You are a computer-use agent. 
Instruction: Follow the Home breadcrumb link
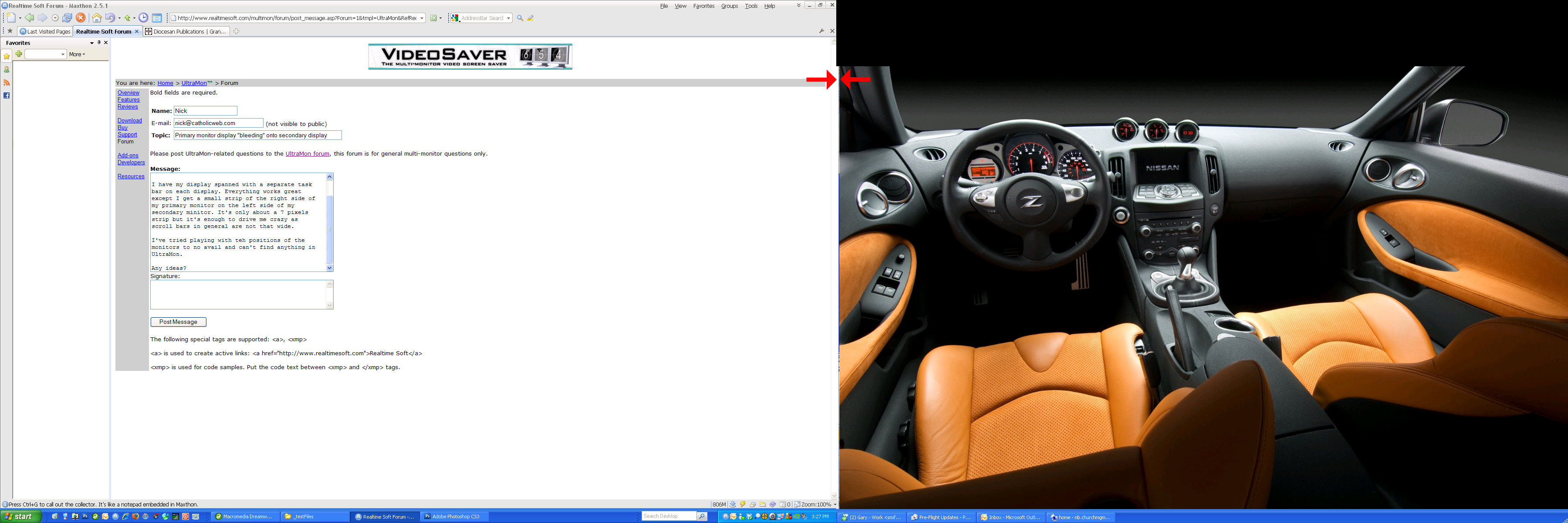pyautogui.click(x=165, y=83)
